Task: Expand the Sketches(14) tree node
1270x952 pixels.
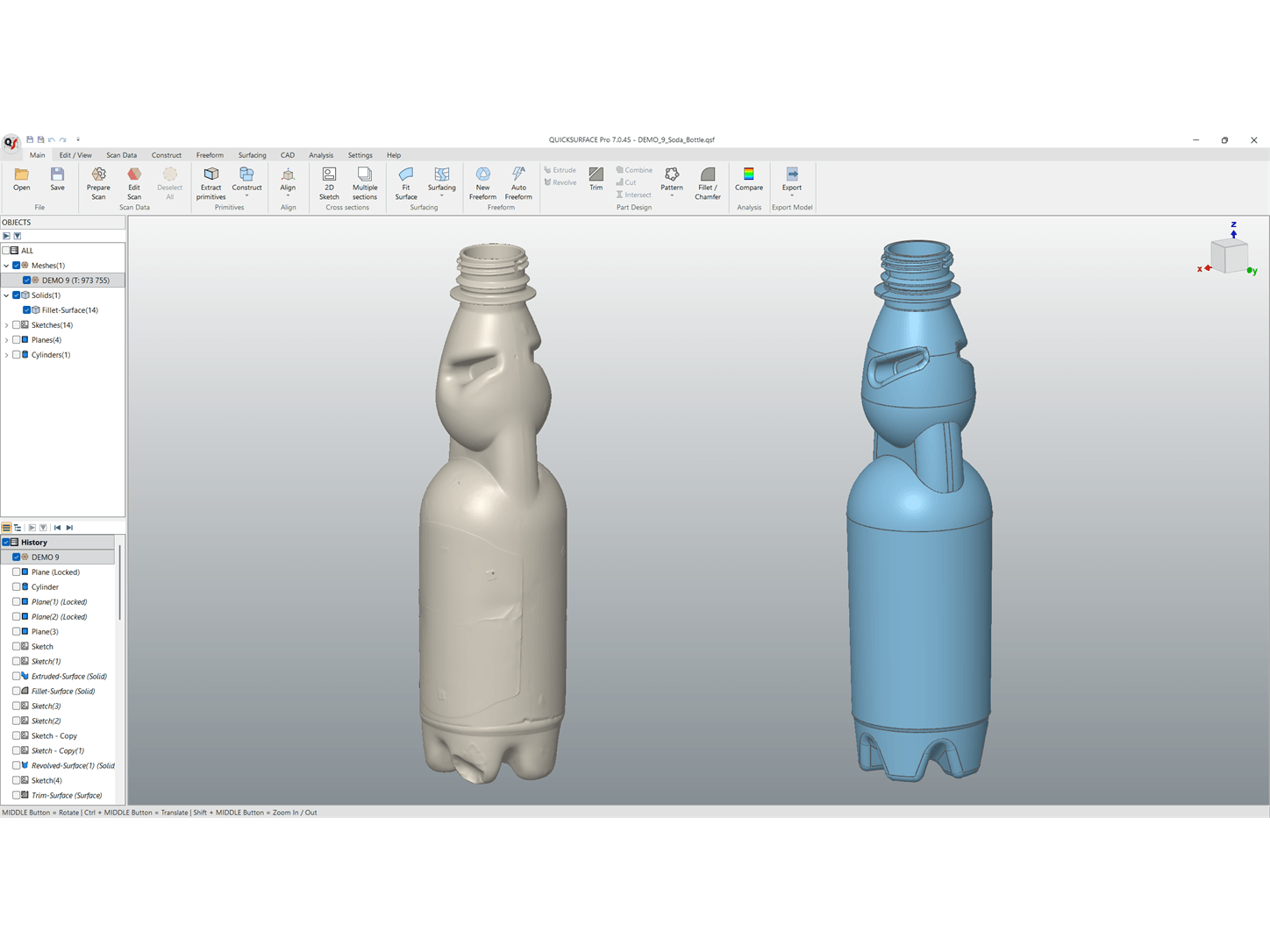Action: point(6,325)
